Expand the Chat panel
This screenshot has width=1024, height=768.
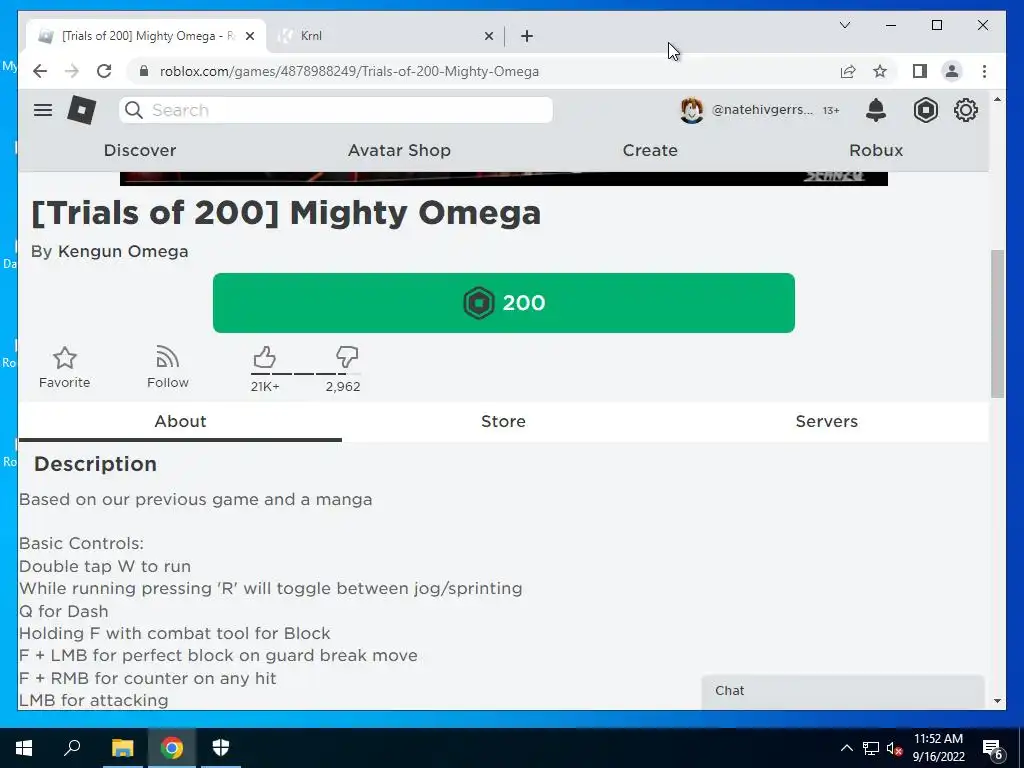pos(842,691)
